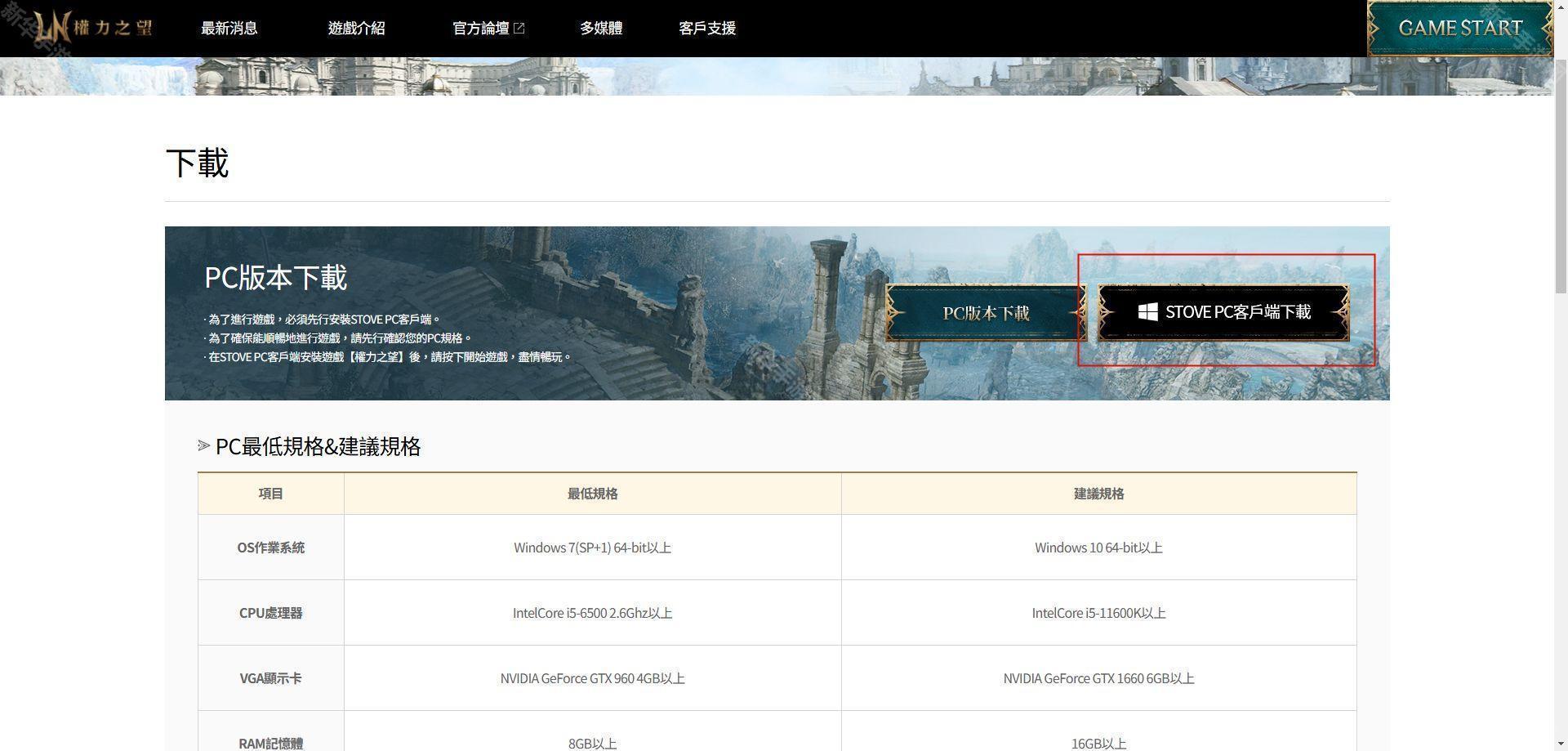Screen dimensions: 1568x751
Task: Click the 權力之望 logo in the header
Action: pos(93,29)
